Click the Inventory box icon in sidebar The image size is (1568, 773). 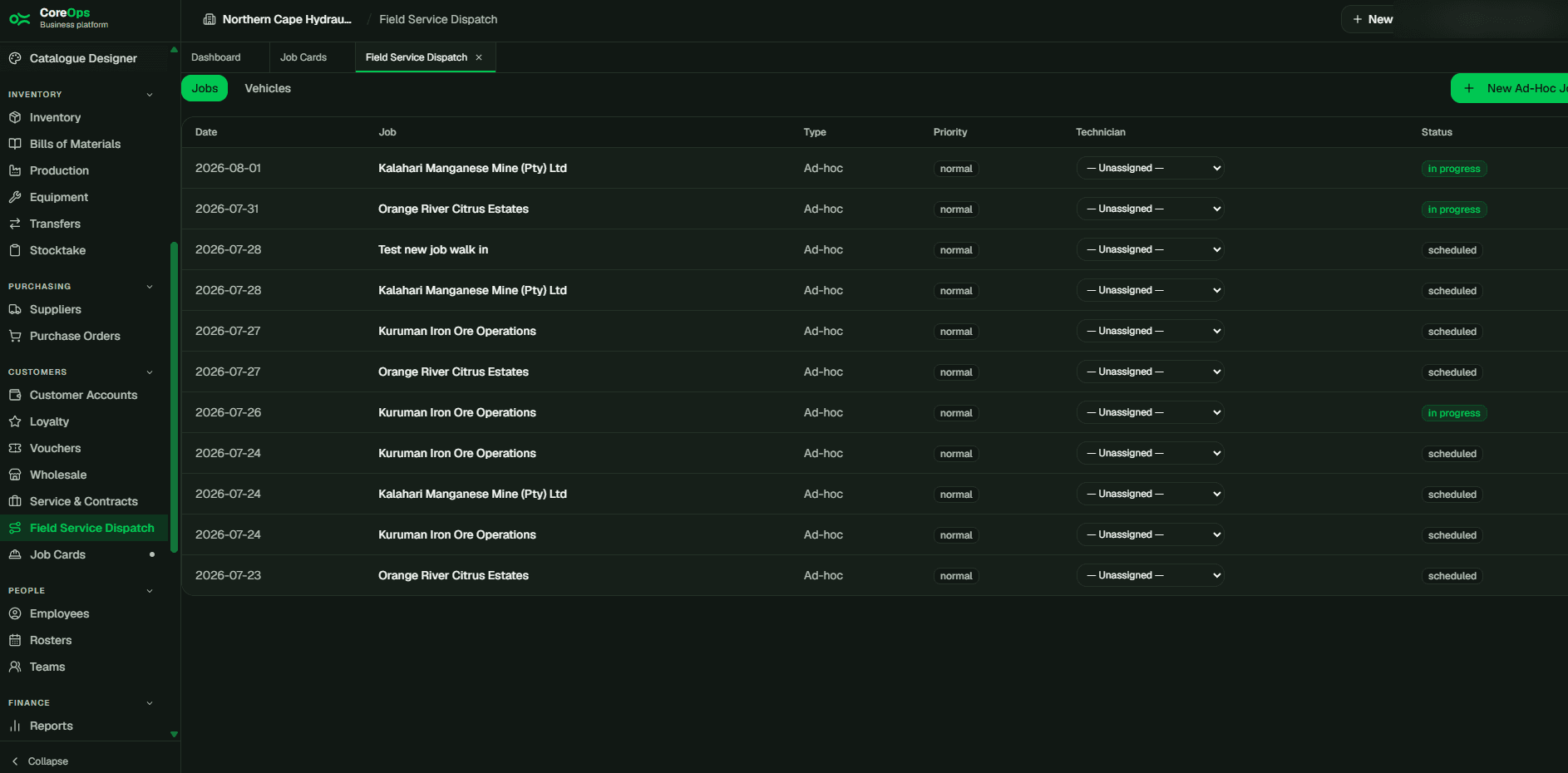pyautogui.click(x=15, y=117)
